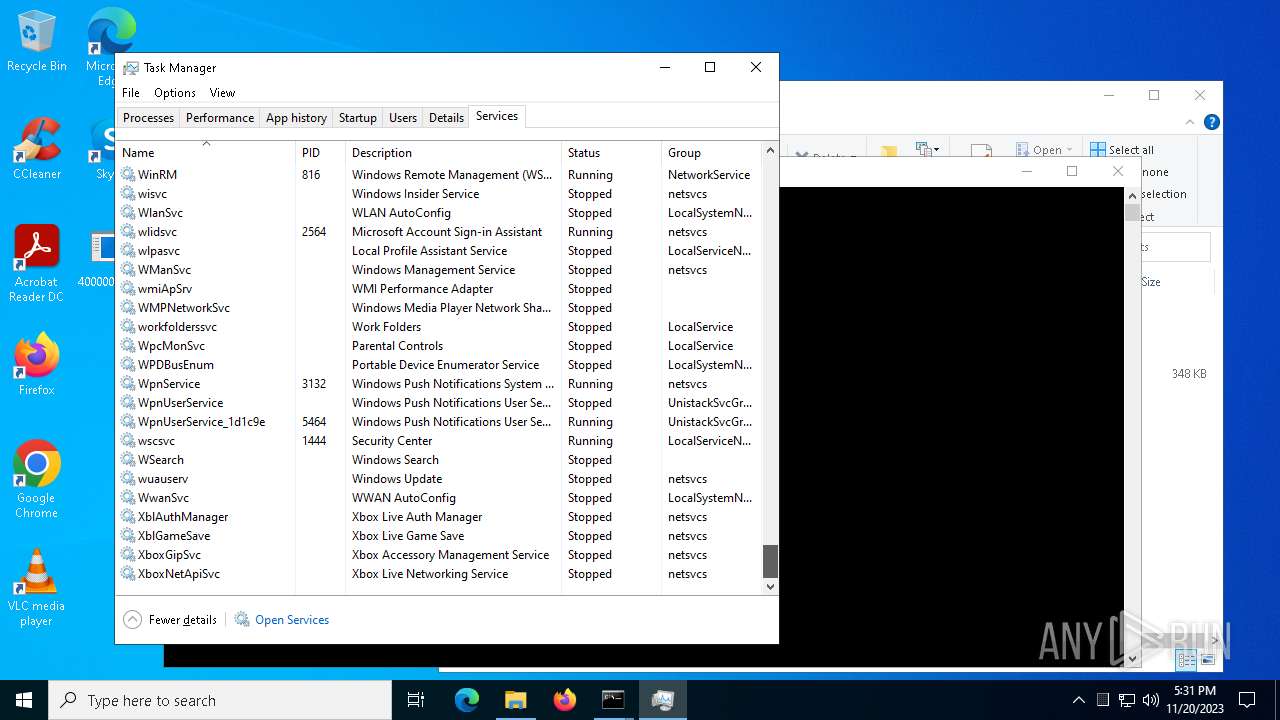Open the network tray icon
Viewport: 1280px width, 720px height.
pyautogui.click(x=1127, y=700)
